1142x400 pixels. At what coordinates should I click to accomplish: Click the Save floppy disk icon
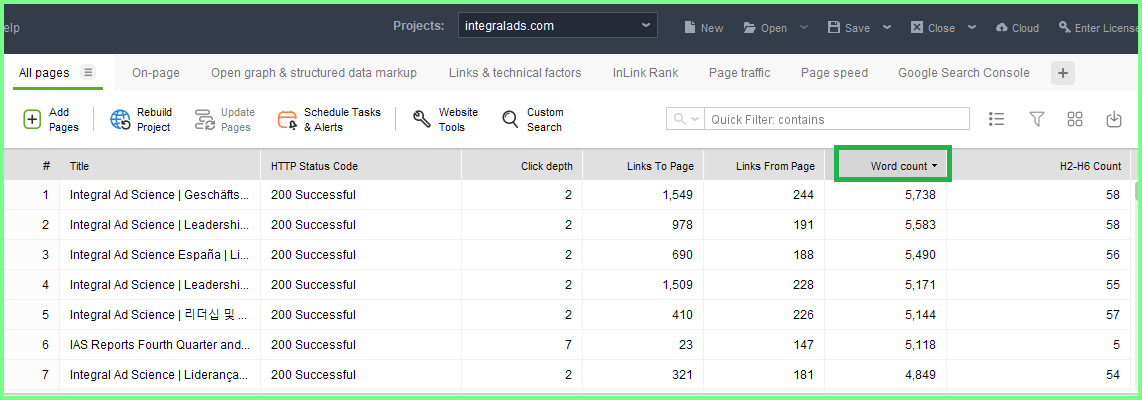834,27
